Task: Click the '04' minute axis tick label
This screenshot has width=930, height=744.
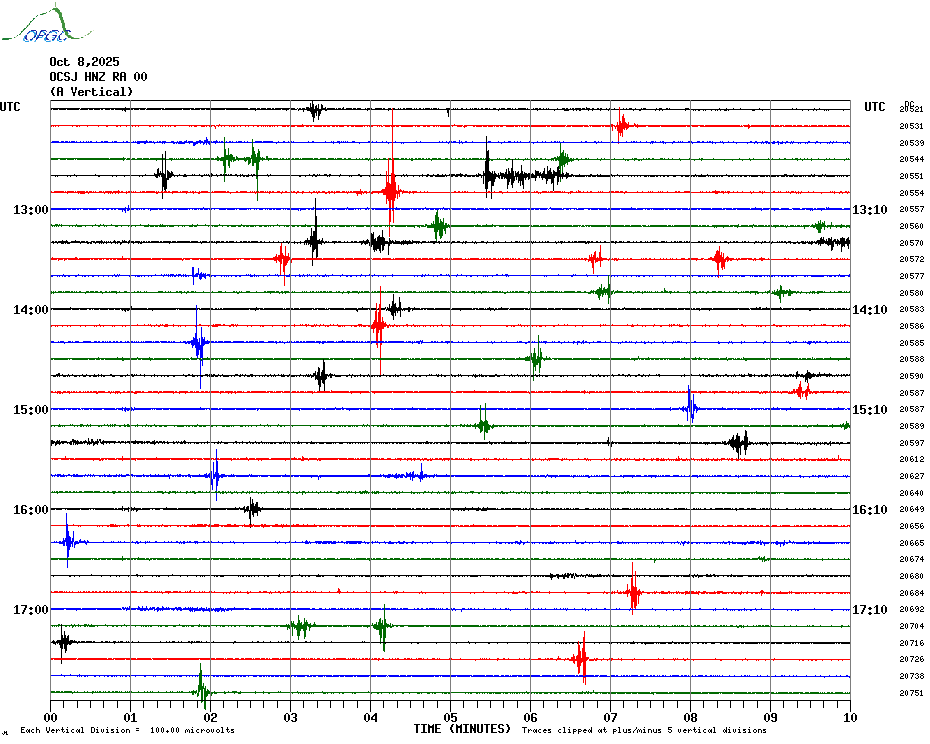Action: 371,717
